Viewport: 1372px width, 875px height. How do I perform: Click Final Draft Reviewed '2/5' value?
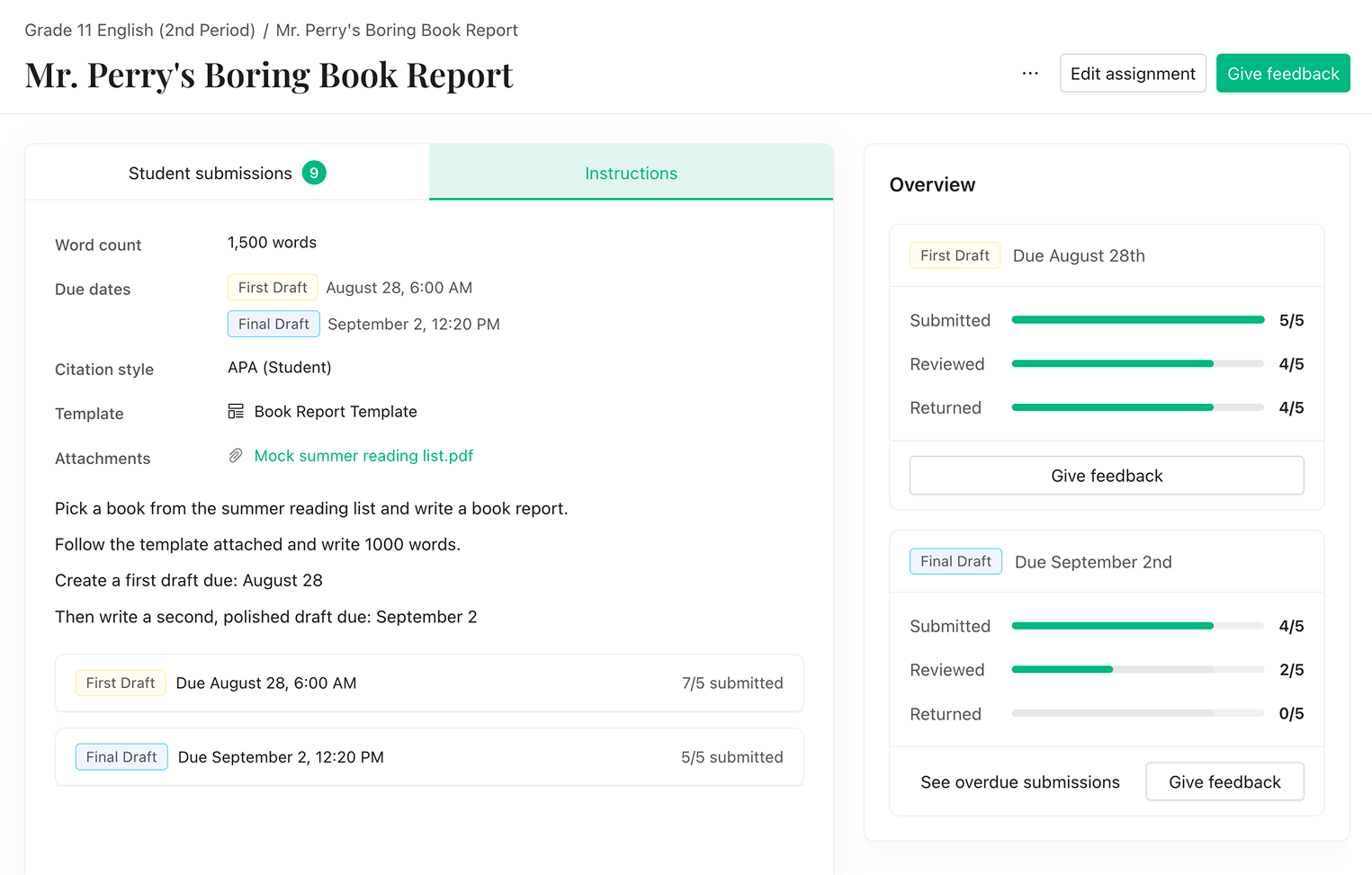1291,670
